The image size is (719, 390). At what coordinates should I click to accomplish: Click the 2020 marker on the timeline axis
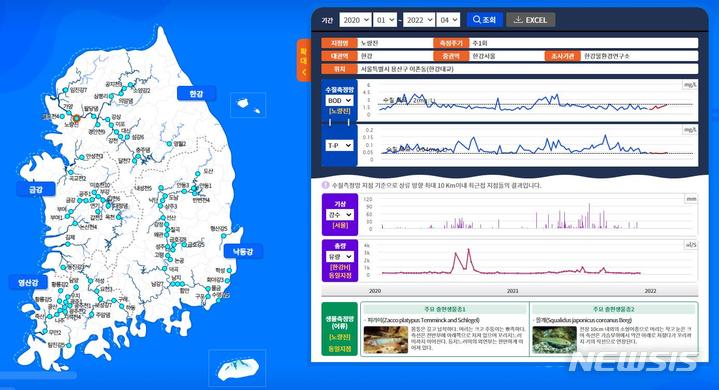pos(375,291)
